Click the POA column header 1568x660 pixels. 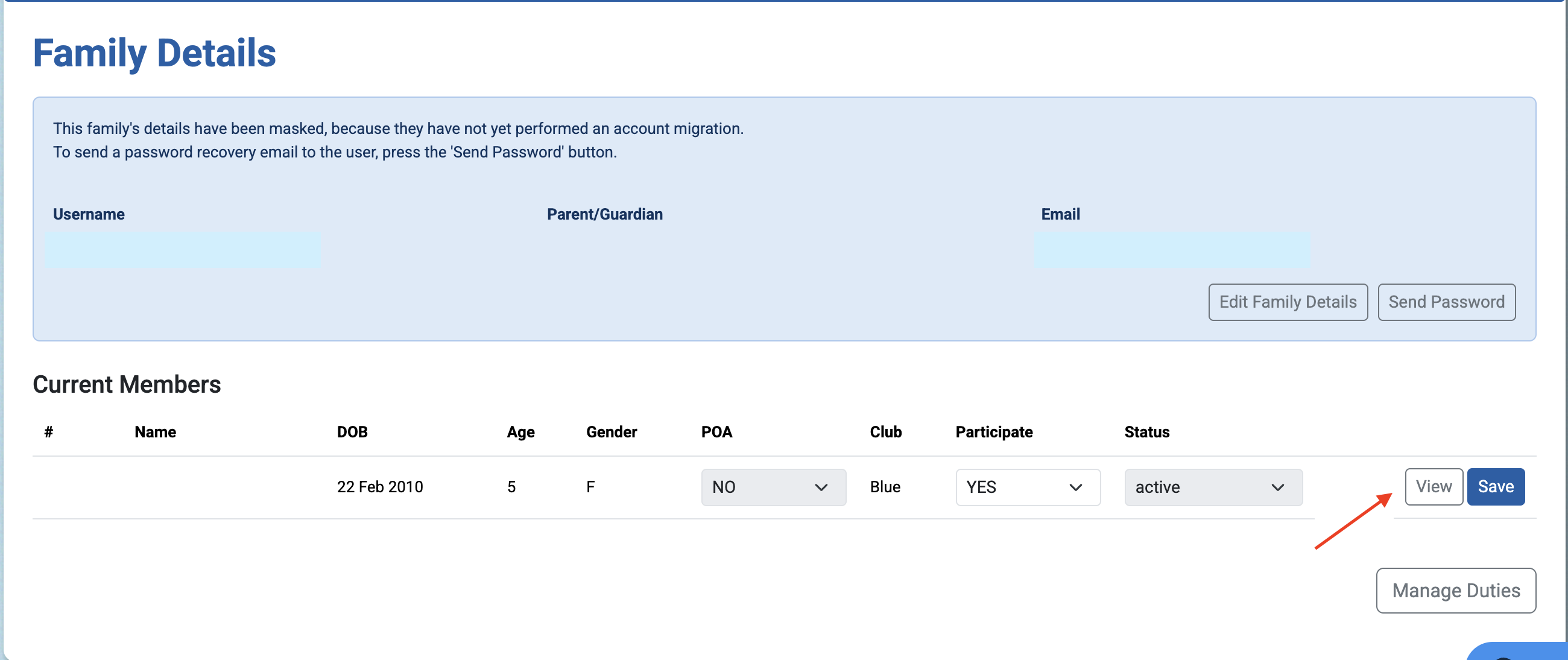pos(716,433)
